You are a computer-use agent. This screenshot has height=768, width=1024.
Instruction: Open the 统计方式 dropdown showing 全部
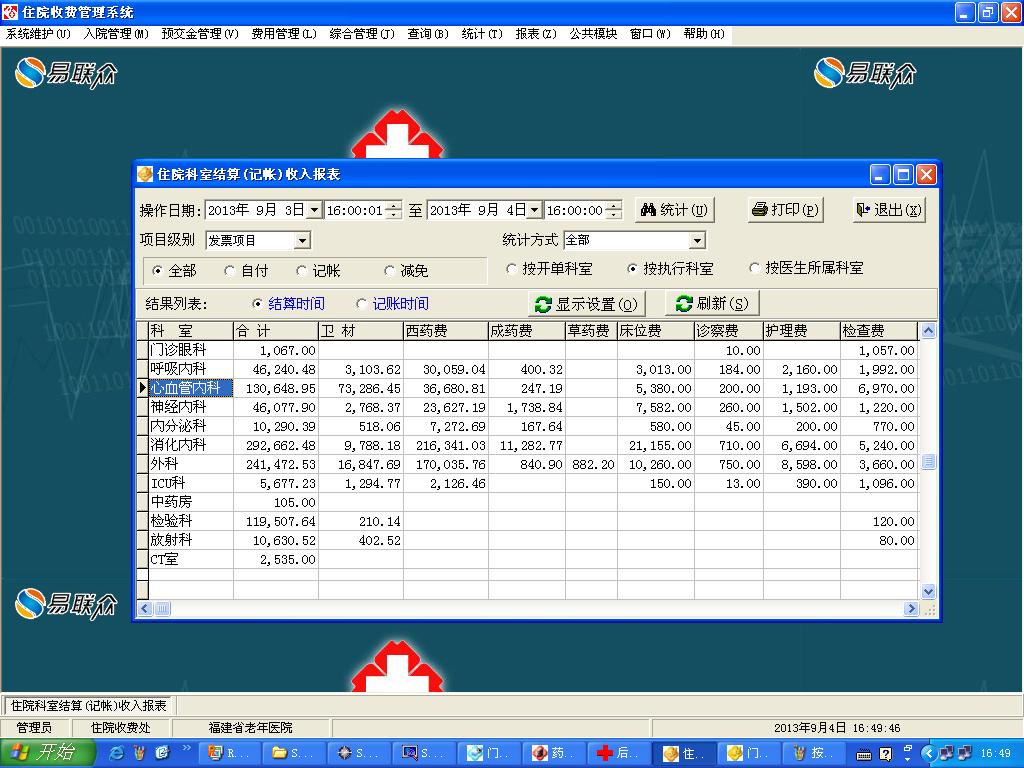697,241
